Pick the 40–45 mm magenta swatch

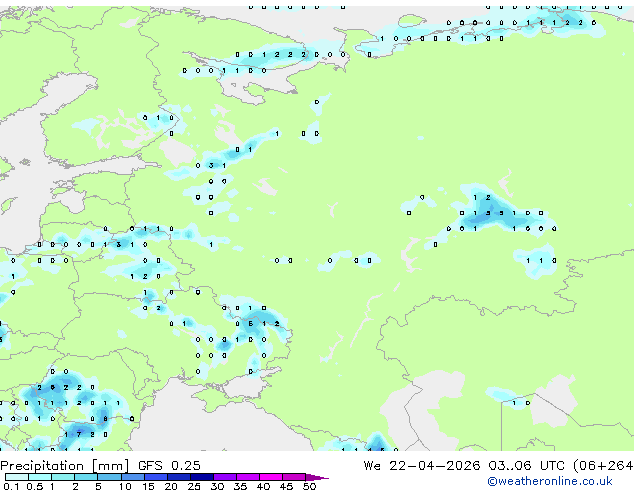coord(271,477)
